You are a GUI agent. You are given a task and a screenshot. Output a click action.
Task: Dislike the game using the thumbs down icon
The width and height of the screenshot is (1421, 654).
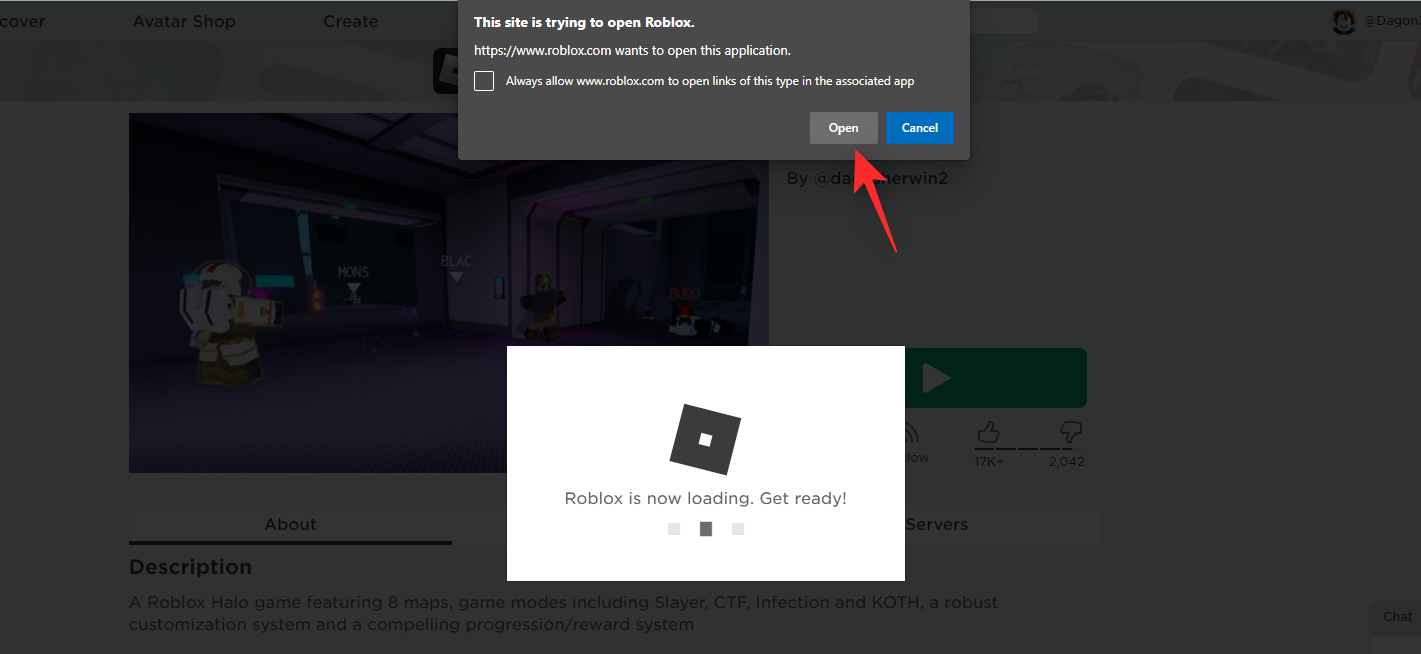1068,432
